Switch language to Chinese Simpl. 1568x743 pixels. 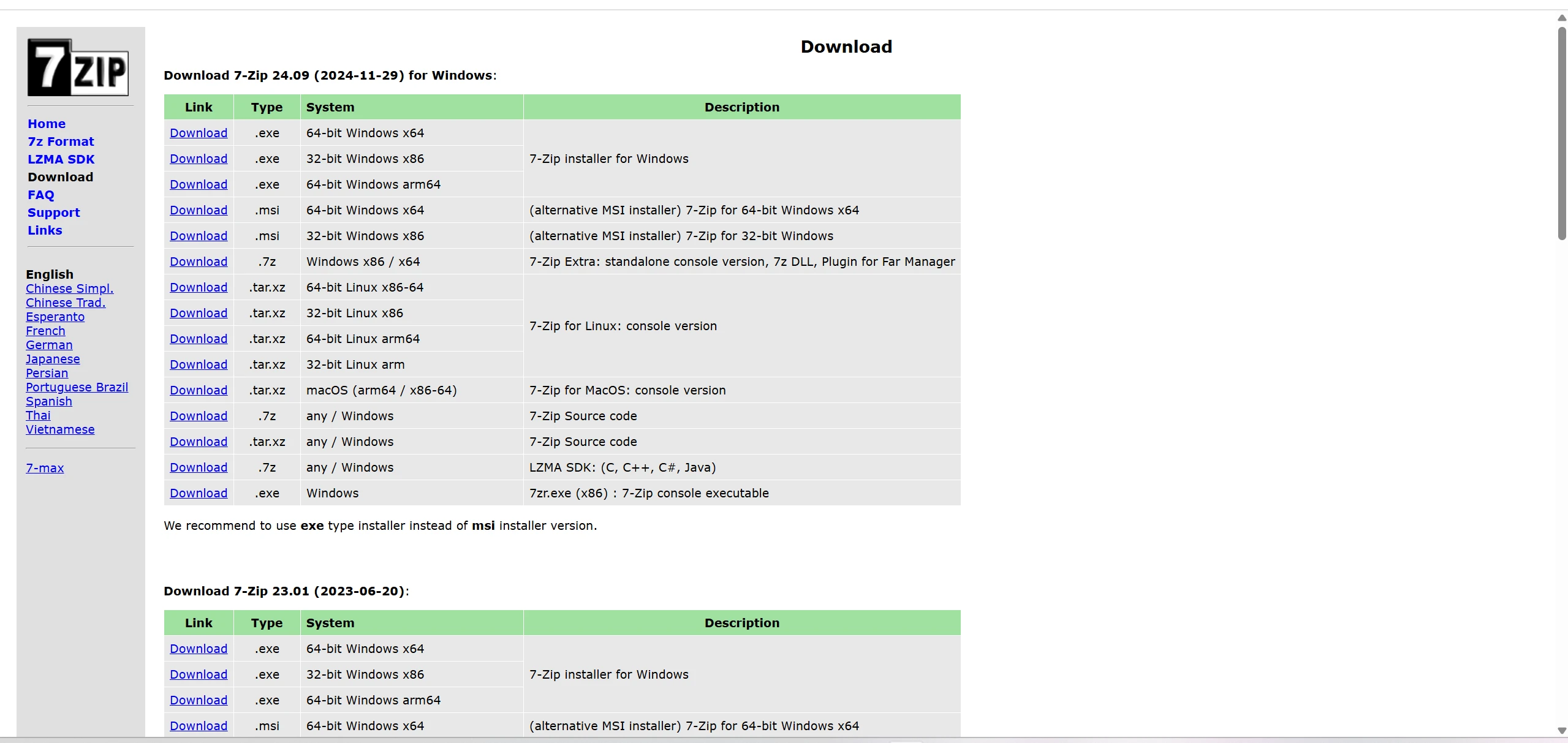click(x=70, y=289)
